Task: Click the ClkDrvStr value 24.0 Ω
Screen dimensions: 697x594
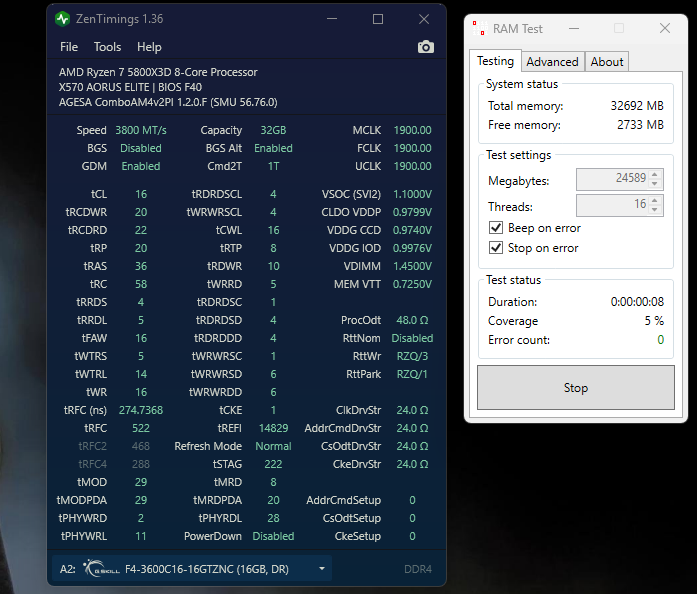Action: point(412,410)
